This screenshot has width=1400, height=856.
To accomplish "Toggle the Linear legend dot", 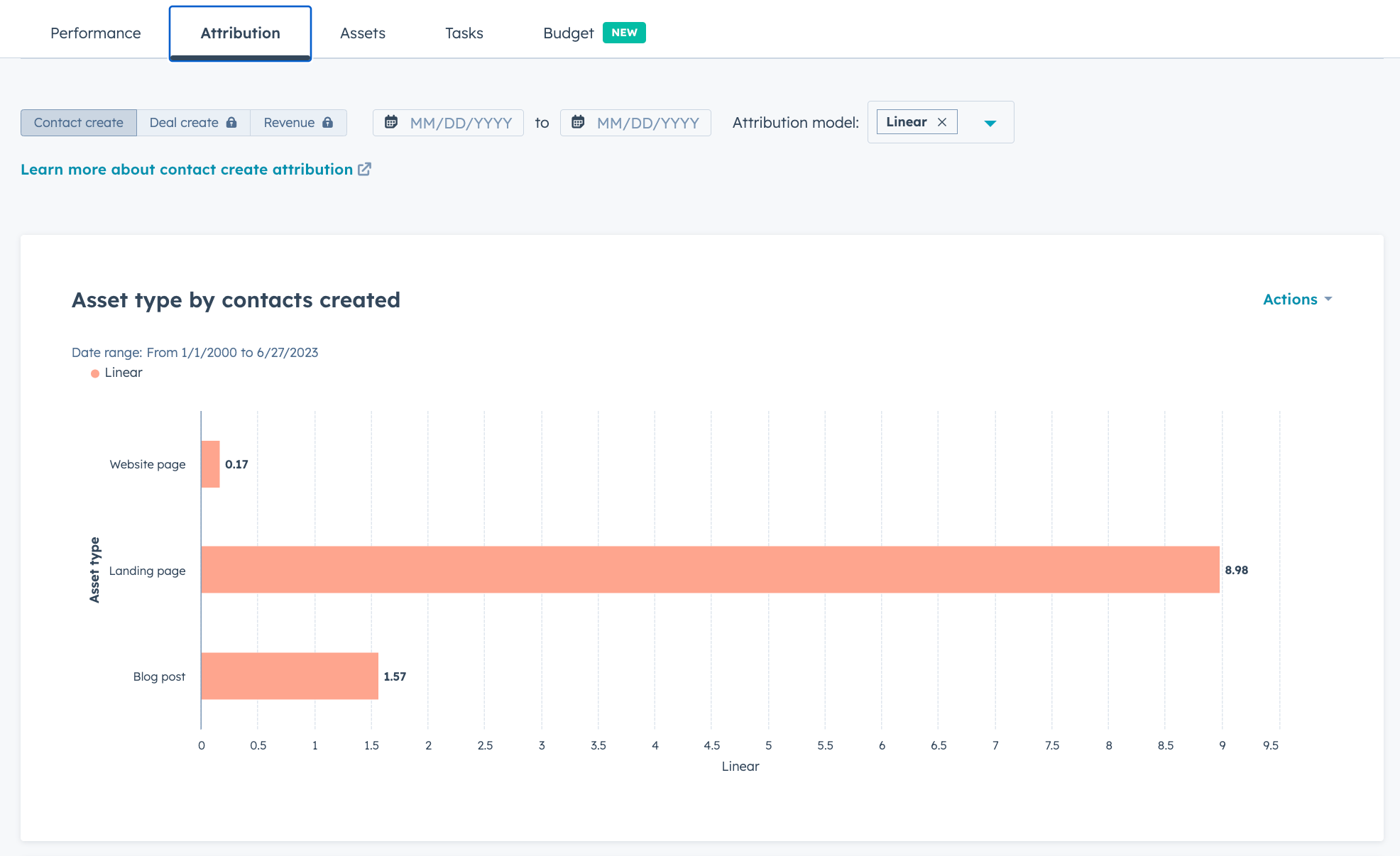I will tap(95, 373).
